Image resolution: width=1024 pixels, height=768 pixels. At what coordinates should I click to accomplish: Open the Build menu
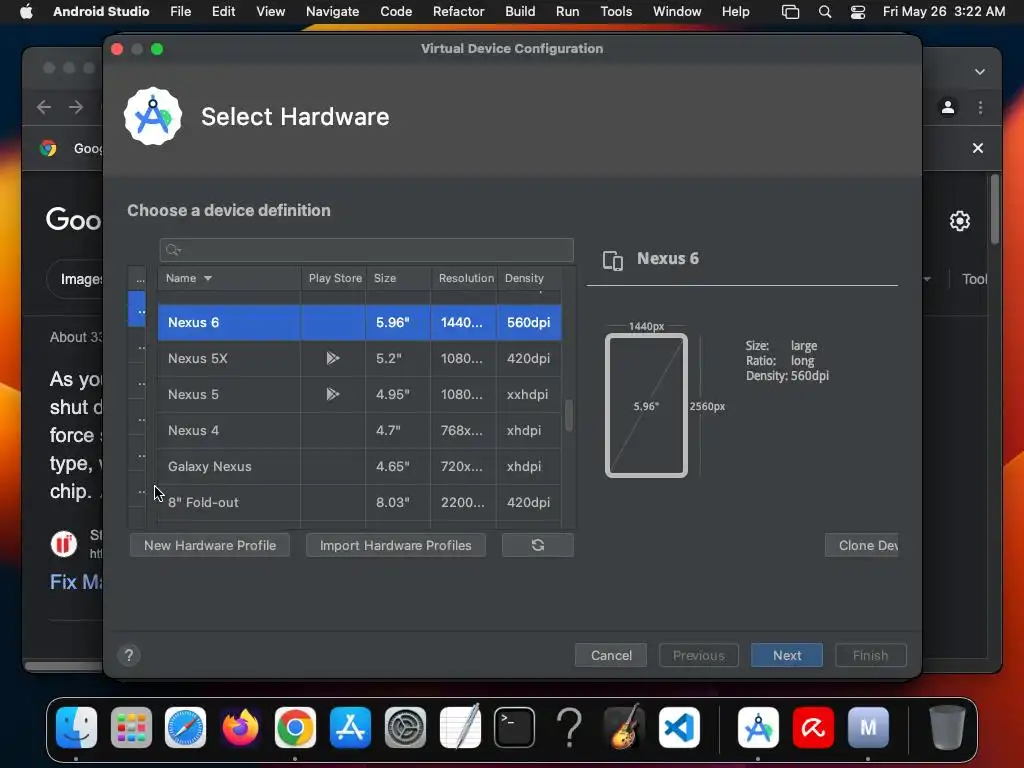520,12
